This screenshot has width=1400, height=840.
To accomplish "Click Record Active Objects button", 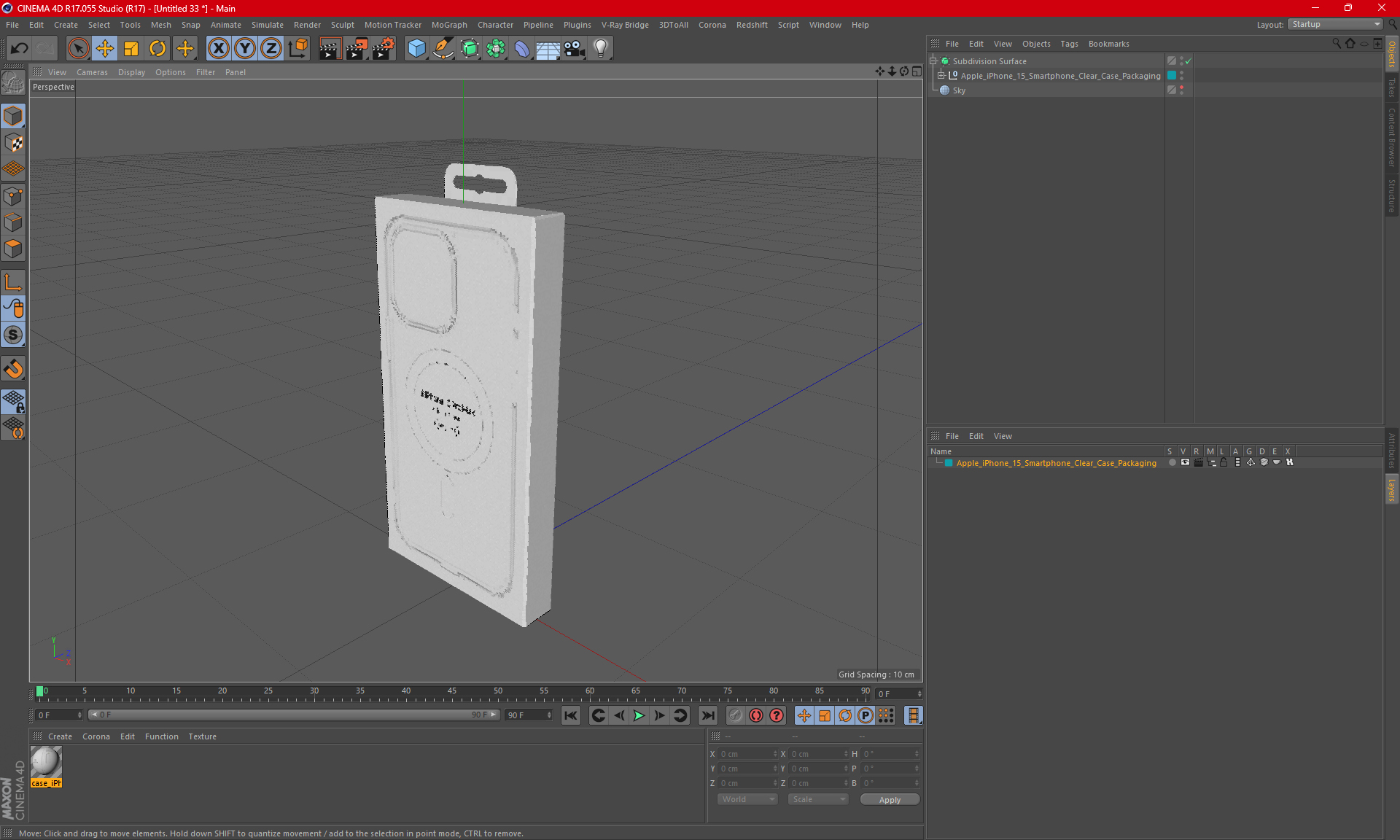I will pos(735,715).
